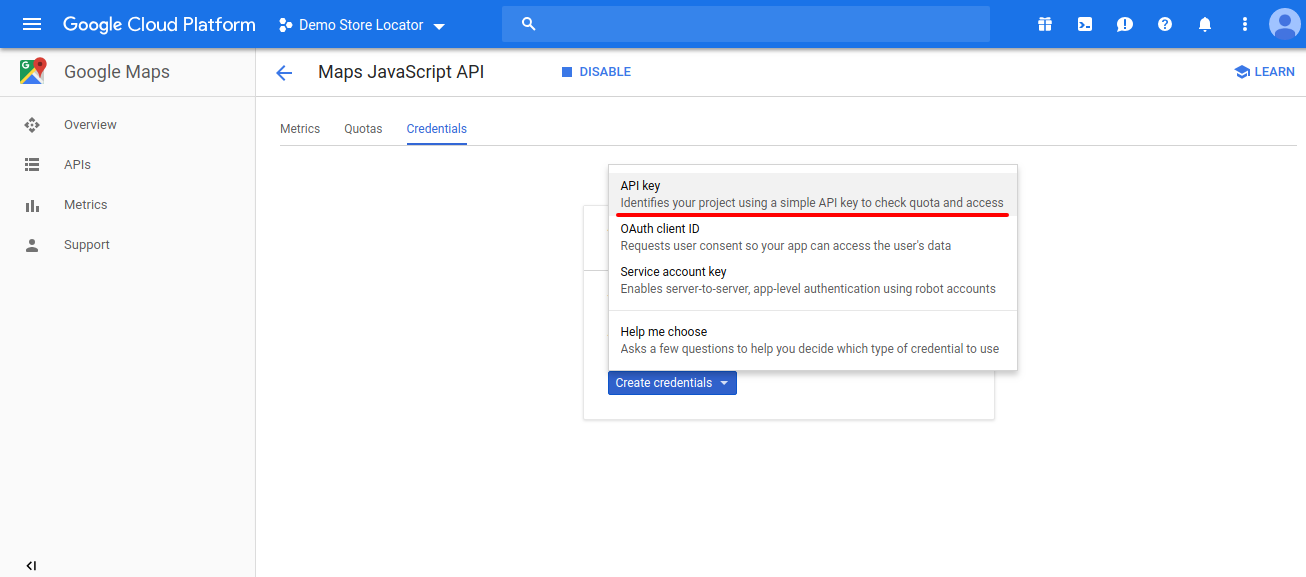Open the help question mark icon
The height and width of the screenshot is (577, 1306).
pyautogui.click(x=1165, y=24)
